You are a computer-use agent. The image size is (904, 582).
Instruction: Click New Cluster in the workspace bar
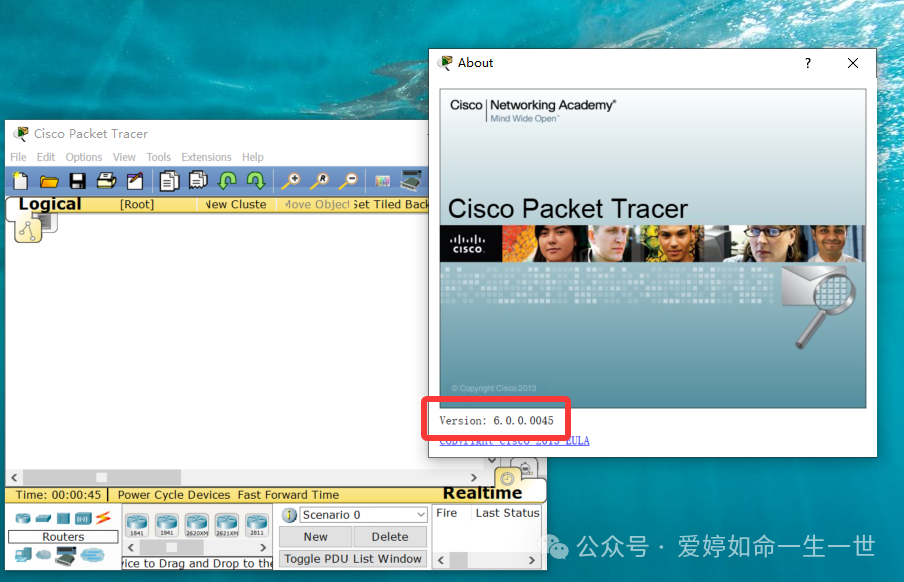coord(236,204)
